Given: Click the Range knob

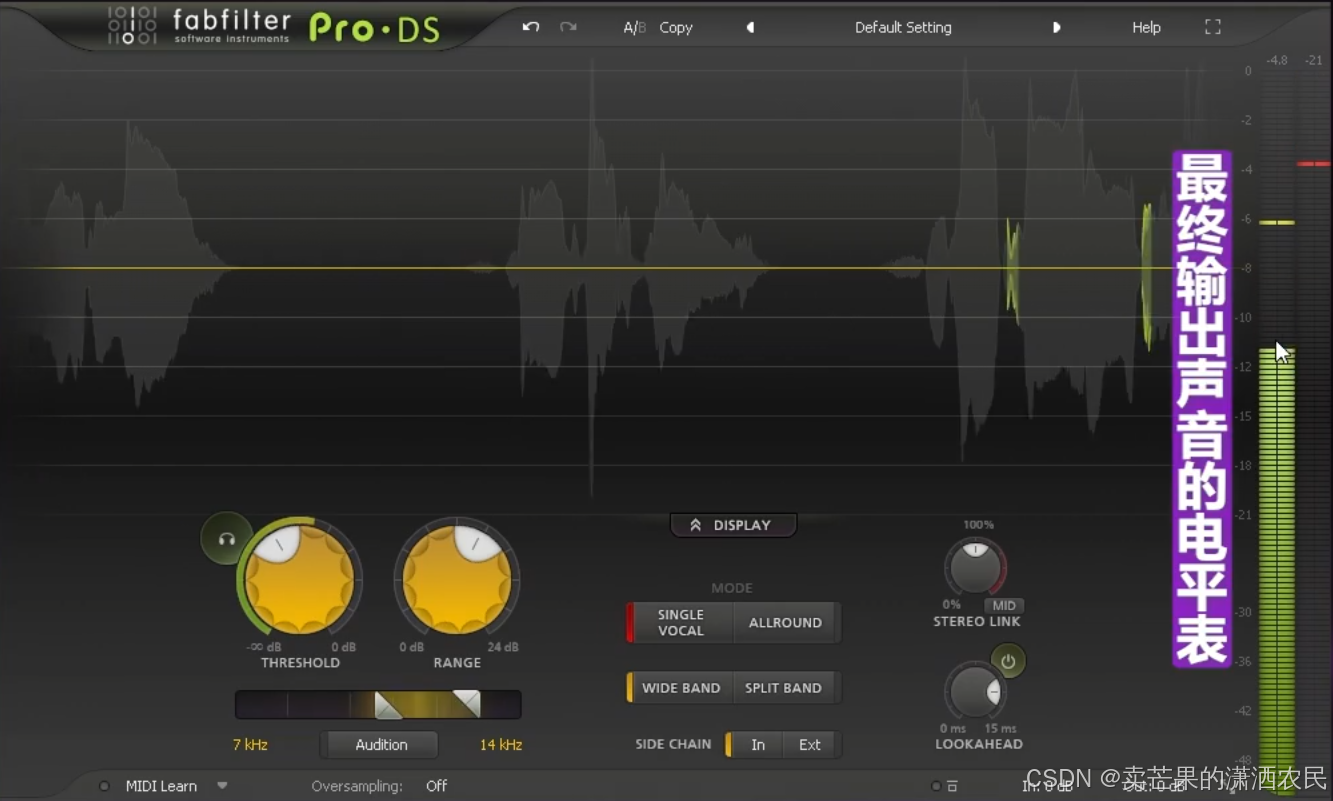Looking at the screenshot, I should tap(457, 579).
